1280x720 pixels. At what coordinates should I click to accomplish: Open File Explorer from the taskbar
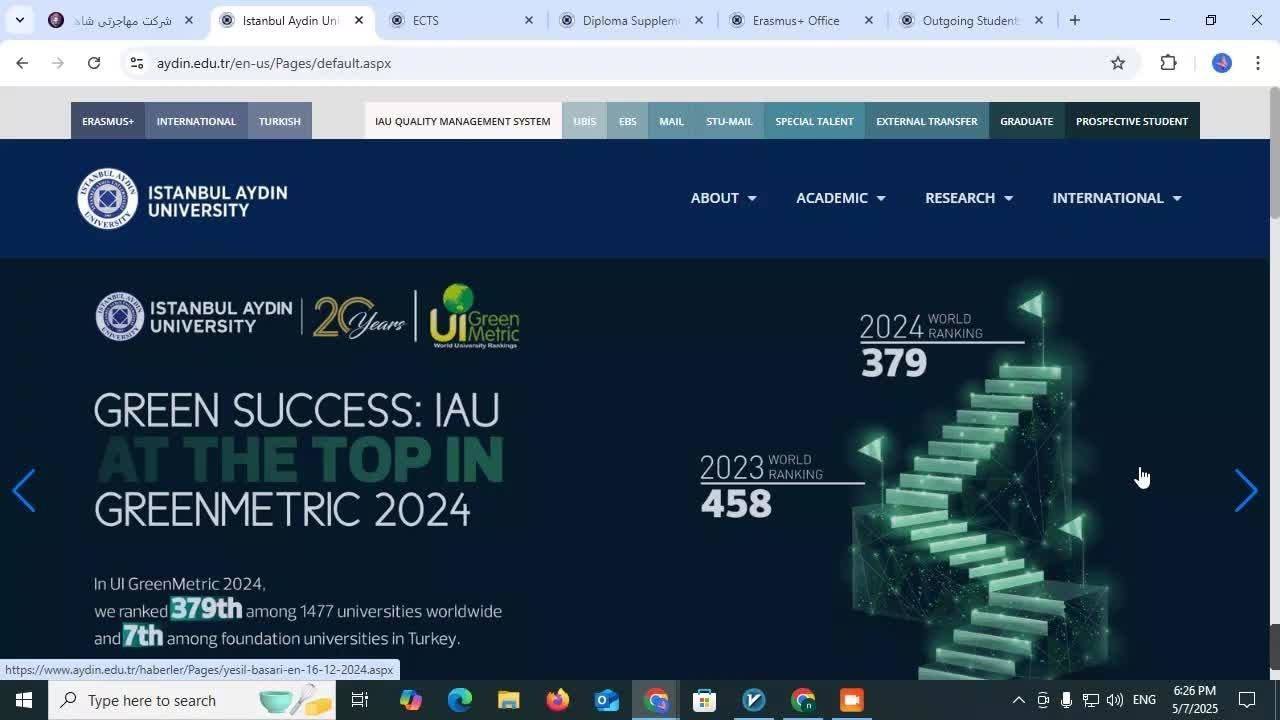[x=508, y=700]
